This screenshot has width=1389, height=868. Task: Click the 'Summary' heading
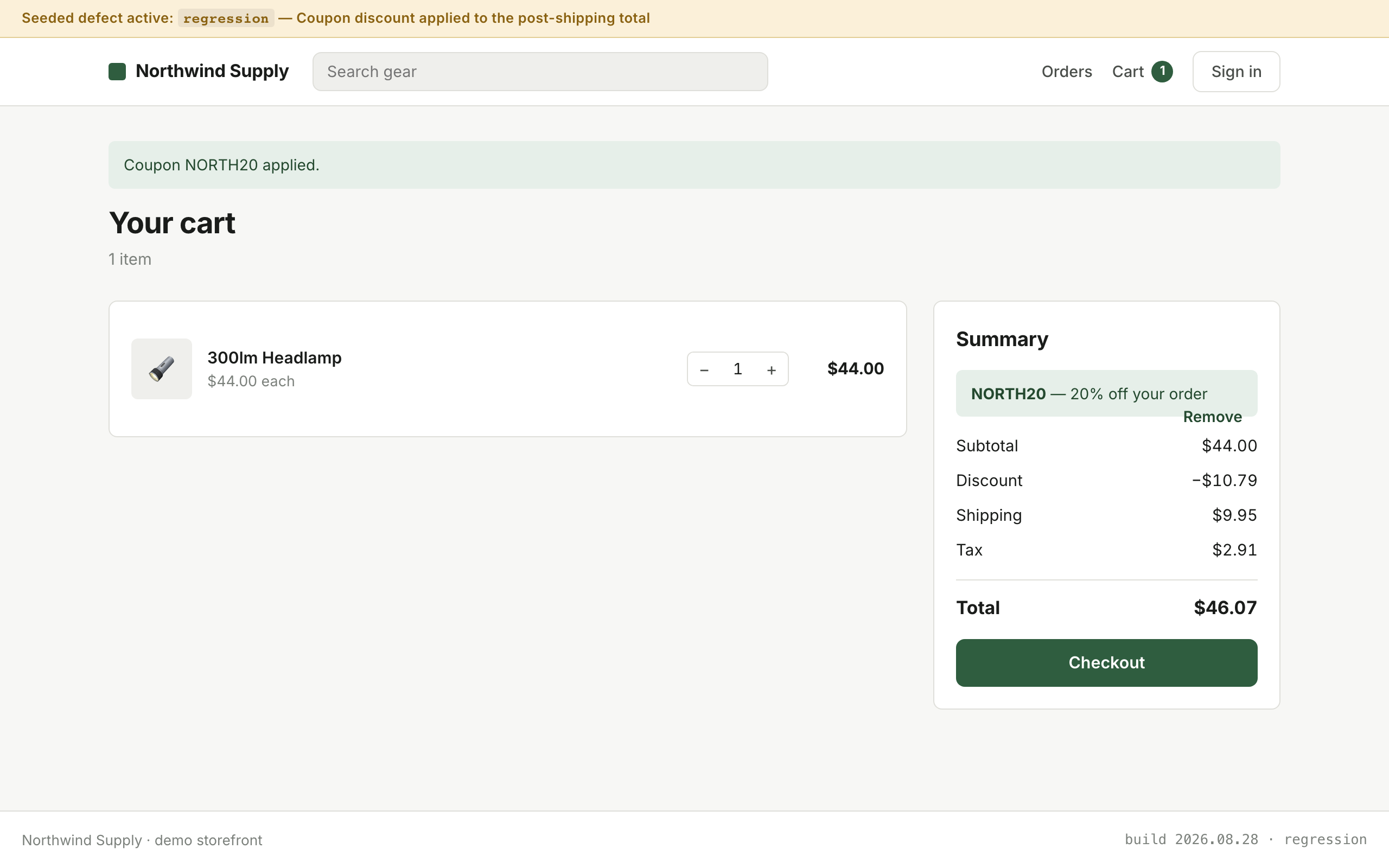coord(1002,339)
